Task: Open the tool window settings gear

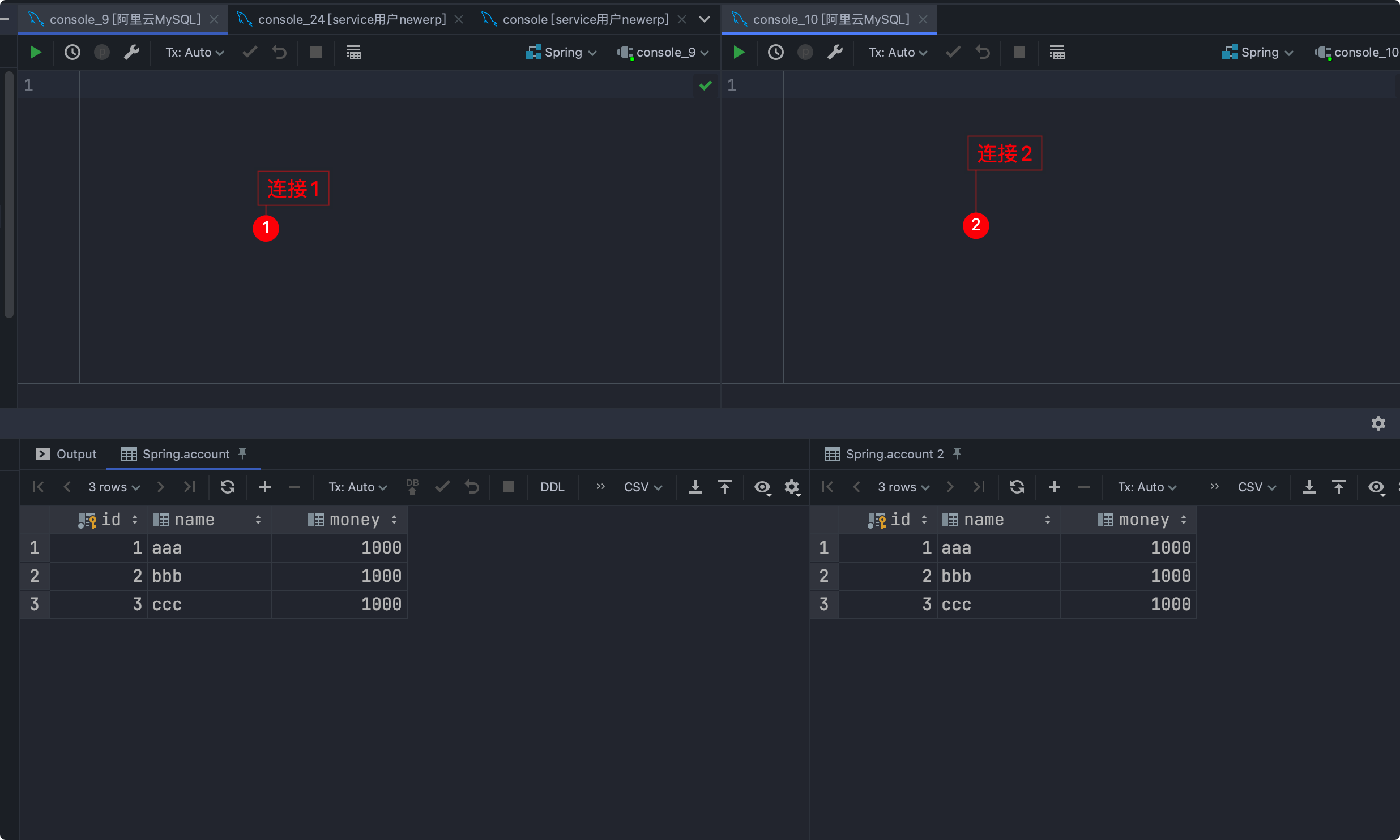Action: 1378,423
